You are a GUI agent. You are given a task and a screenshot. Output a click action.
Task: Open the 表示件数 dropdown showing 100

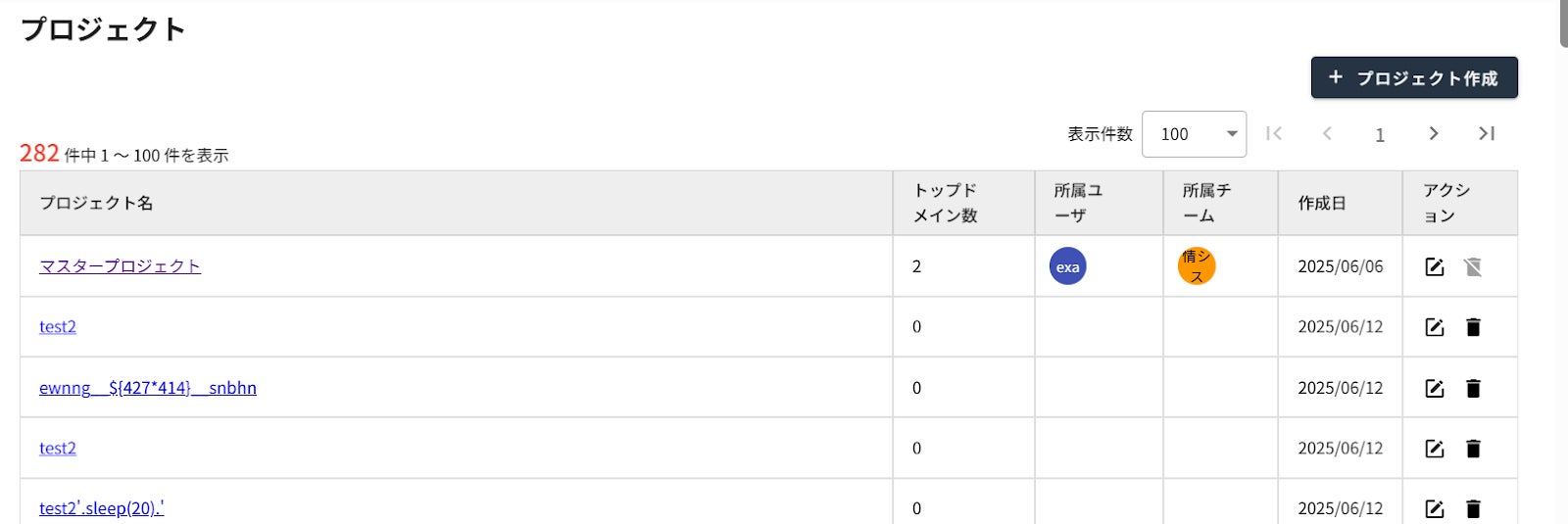click(x=1194, y=134)
